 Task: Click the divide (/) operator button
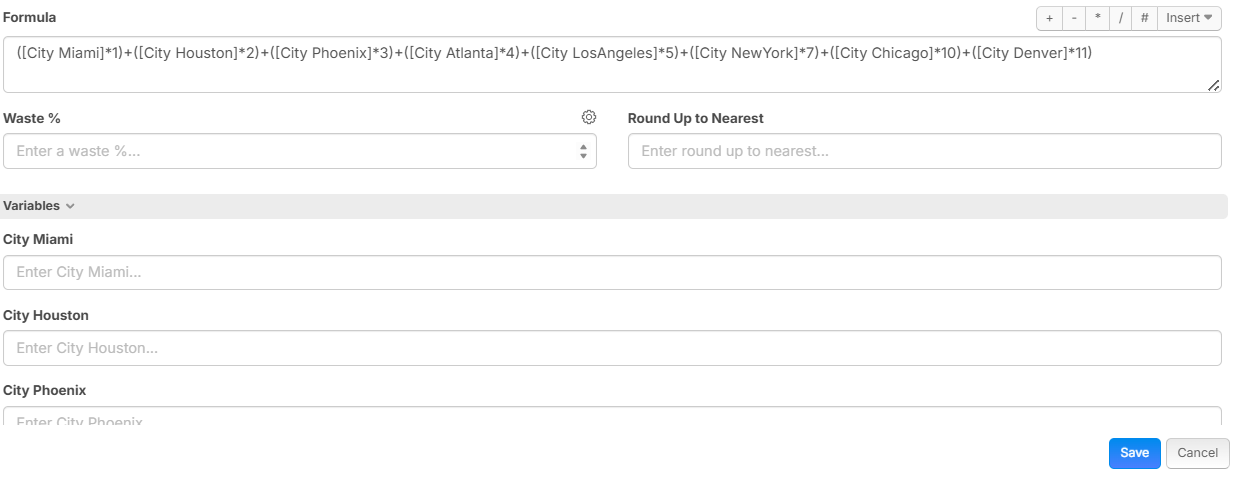coord(1121,18)
